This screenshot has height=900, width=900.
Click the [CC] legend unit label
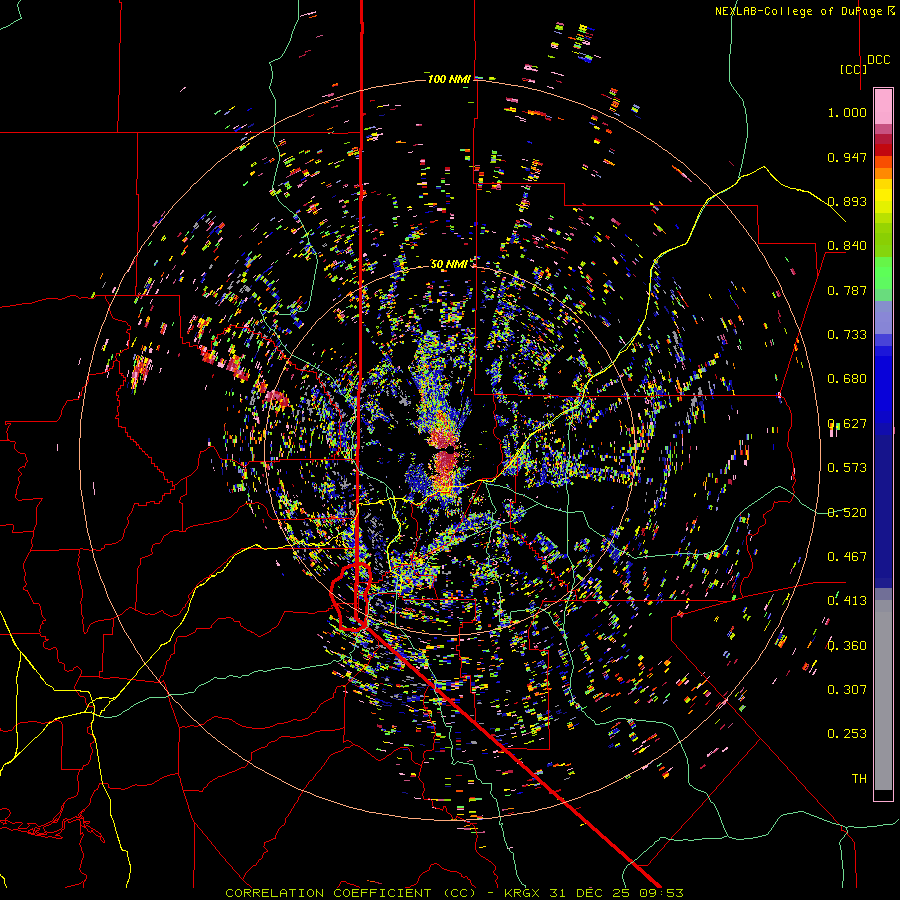(853, 69)
